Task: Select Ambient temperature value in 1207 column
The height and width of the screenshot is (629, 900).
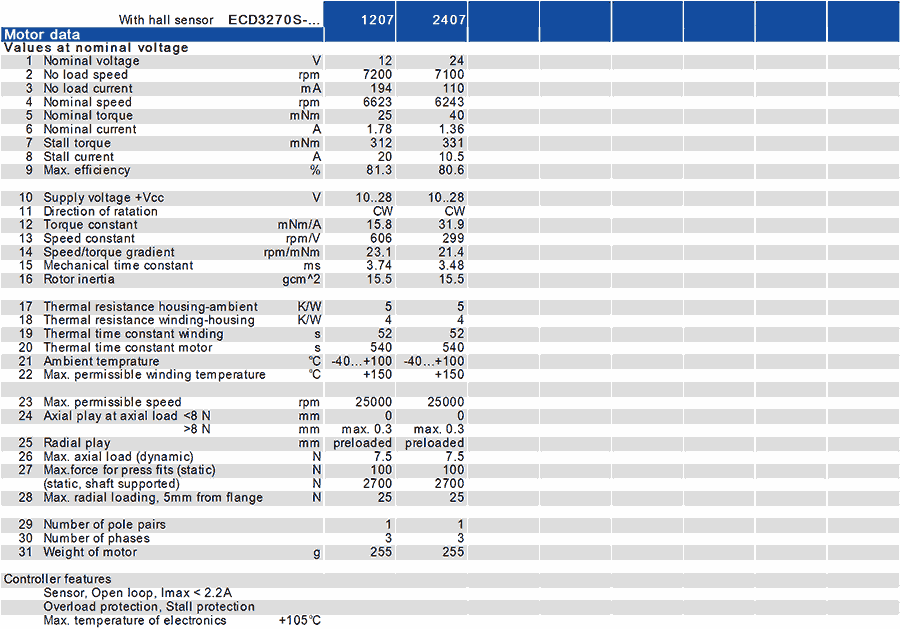Action: [x=362, y=362]
